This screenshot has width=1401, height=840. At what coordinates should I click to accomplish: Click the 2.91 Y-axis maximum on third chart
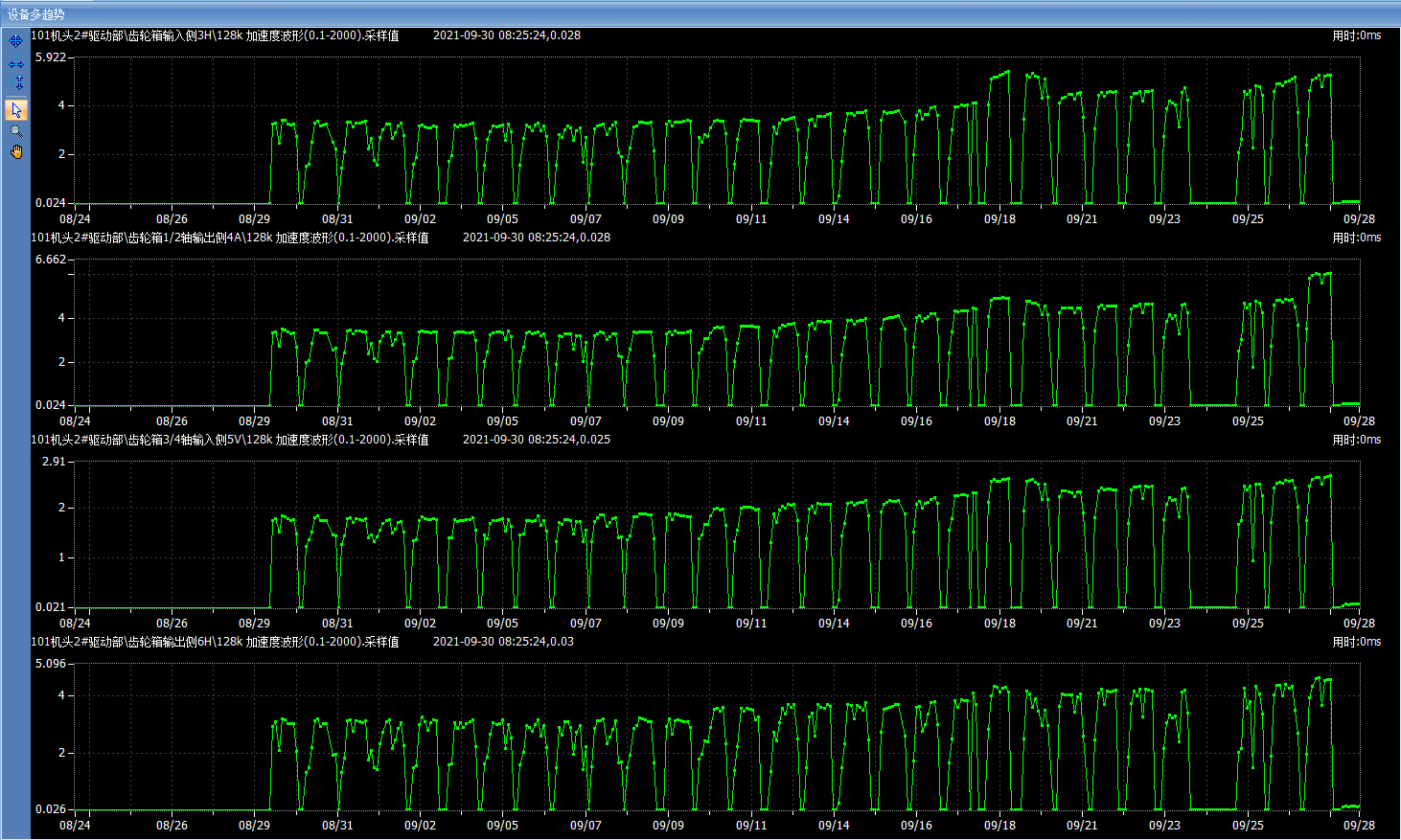pyautogui.click(x=54, y=462)
